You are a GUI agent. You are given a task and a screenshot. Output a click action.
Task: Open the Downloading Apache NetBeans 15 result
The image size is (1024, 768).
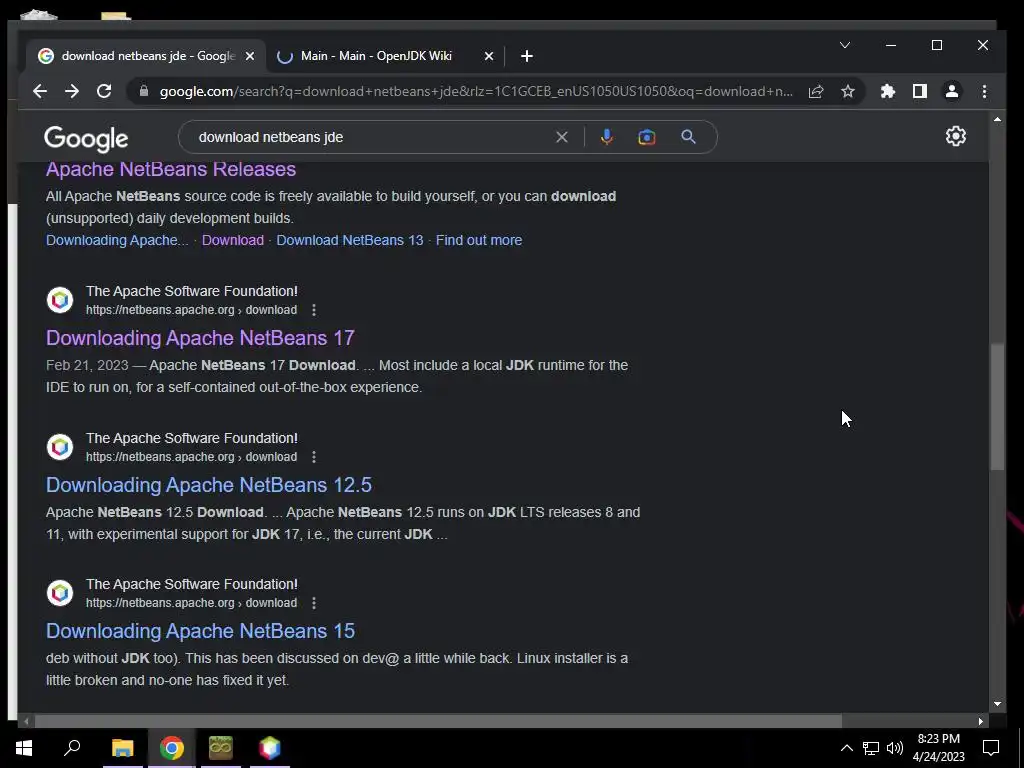(200, 631)
